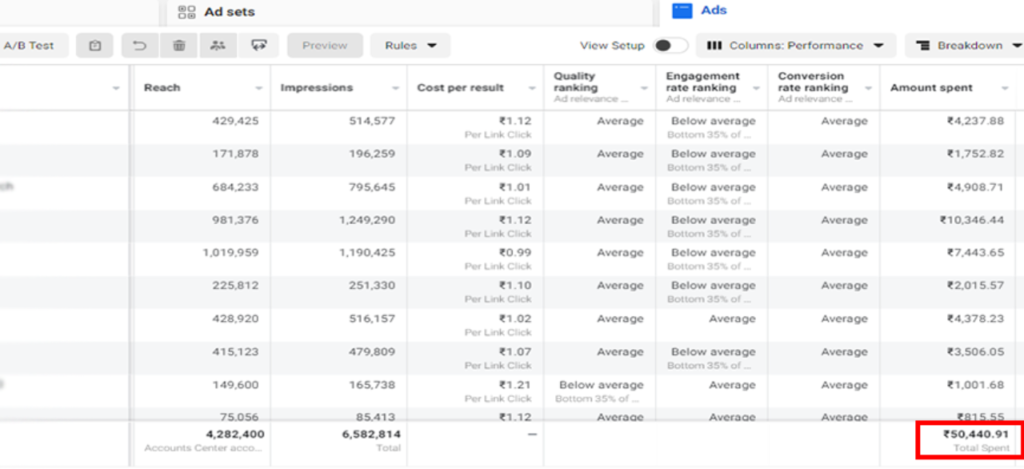Image resolution: width=1024 pixels, height=469 pixels.
Task: Toggle the View Setup switch
Action: [669, 45]
